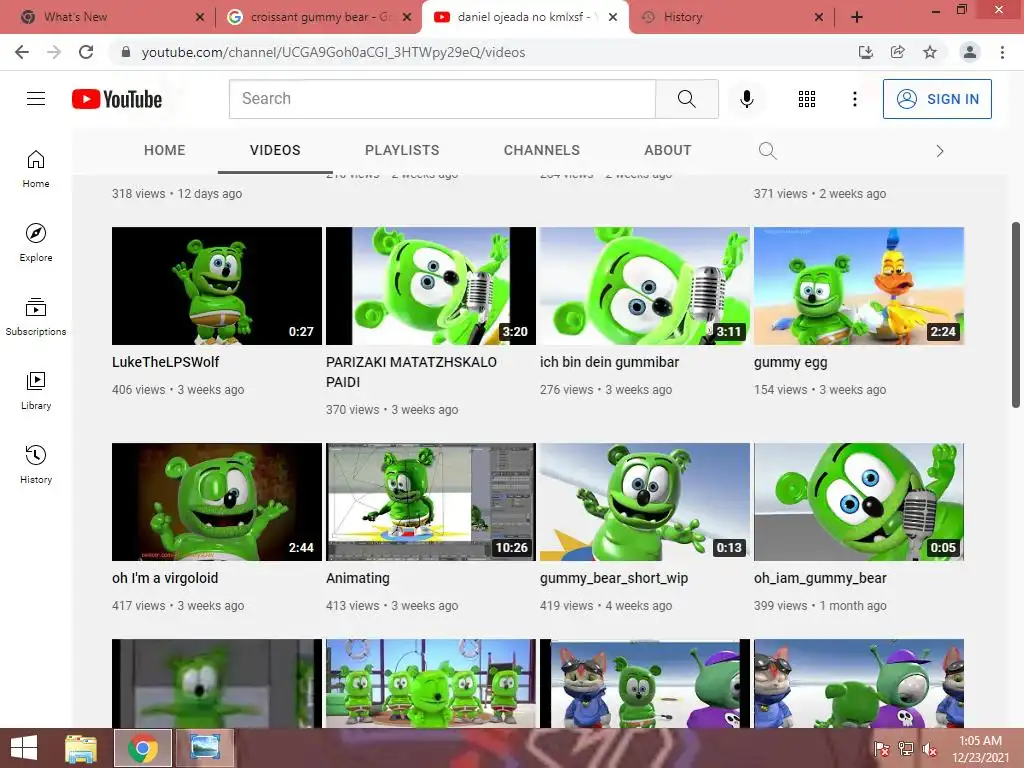1024x768 pixels.
Task: Open gummy_bear_short_wip video title
Action: [614, 578]
